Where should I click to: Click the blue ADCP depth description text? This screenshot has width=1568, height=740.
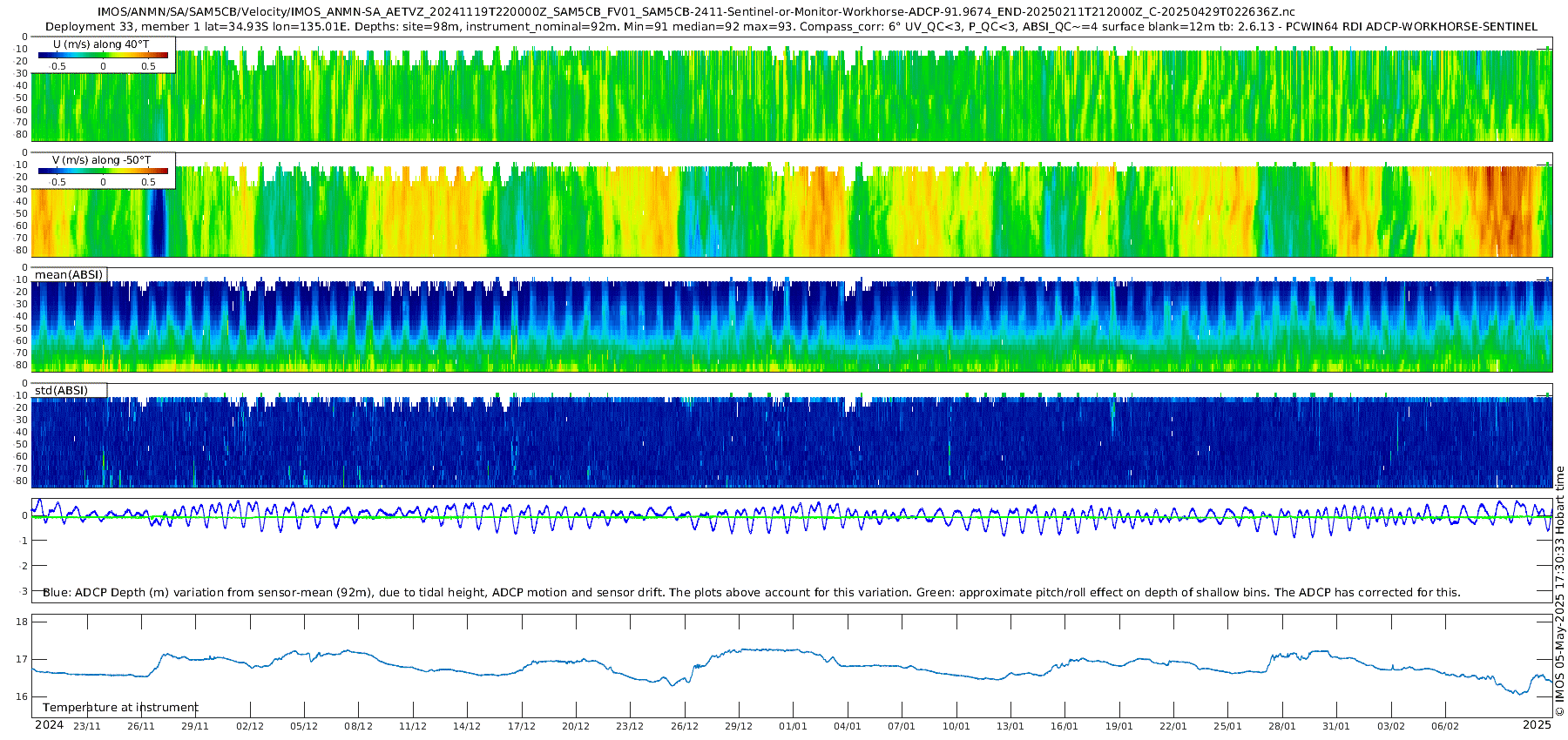(751, 593)
